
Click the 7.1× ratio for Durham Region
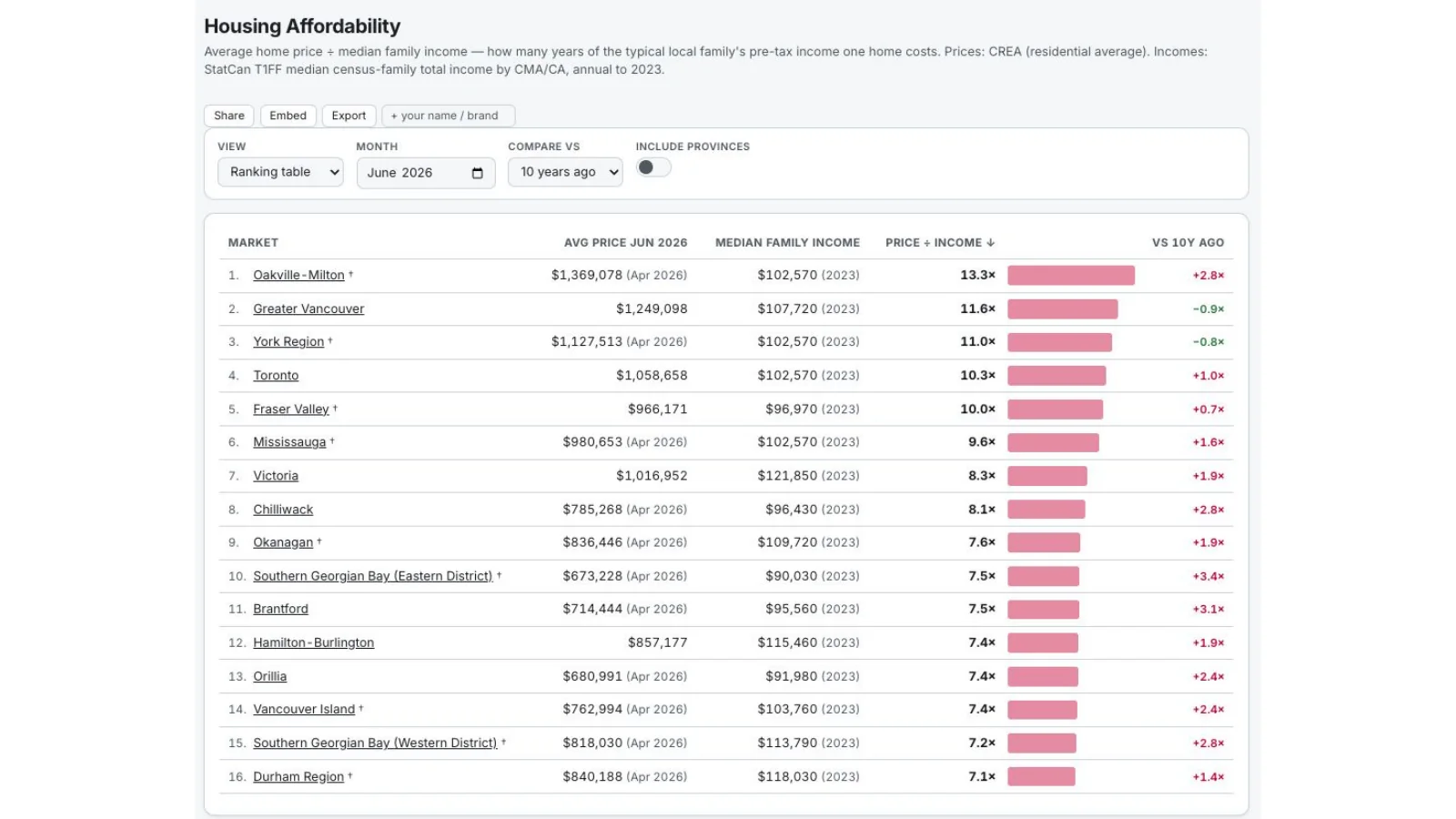[x=982, y=776]
